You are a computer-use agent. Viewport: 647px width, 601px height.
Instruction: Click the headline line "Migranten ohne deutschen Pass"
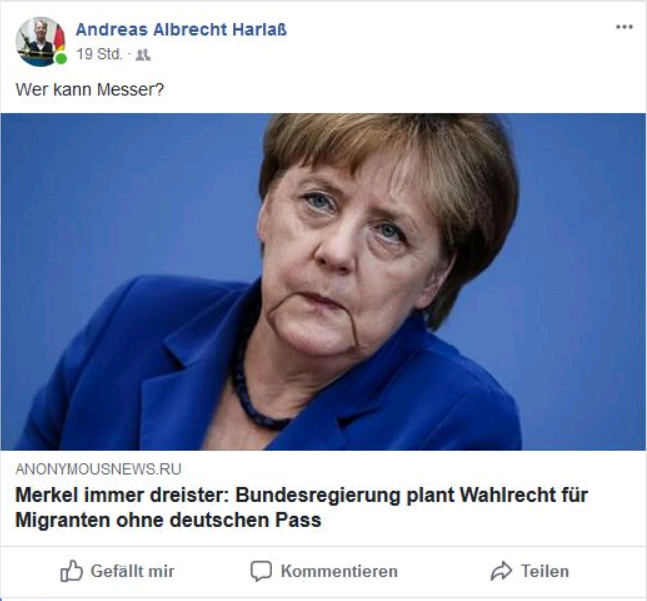[x=168, y=520]
